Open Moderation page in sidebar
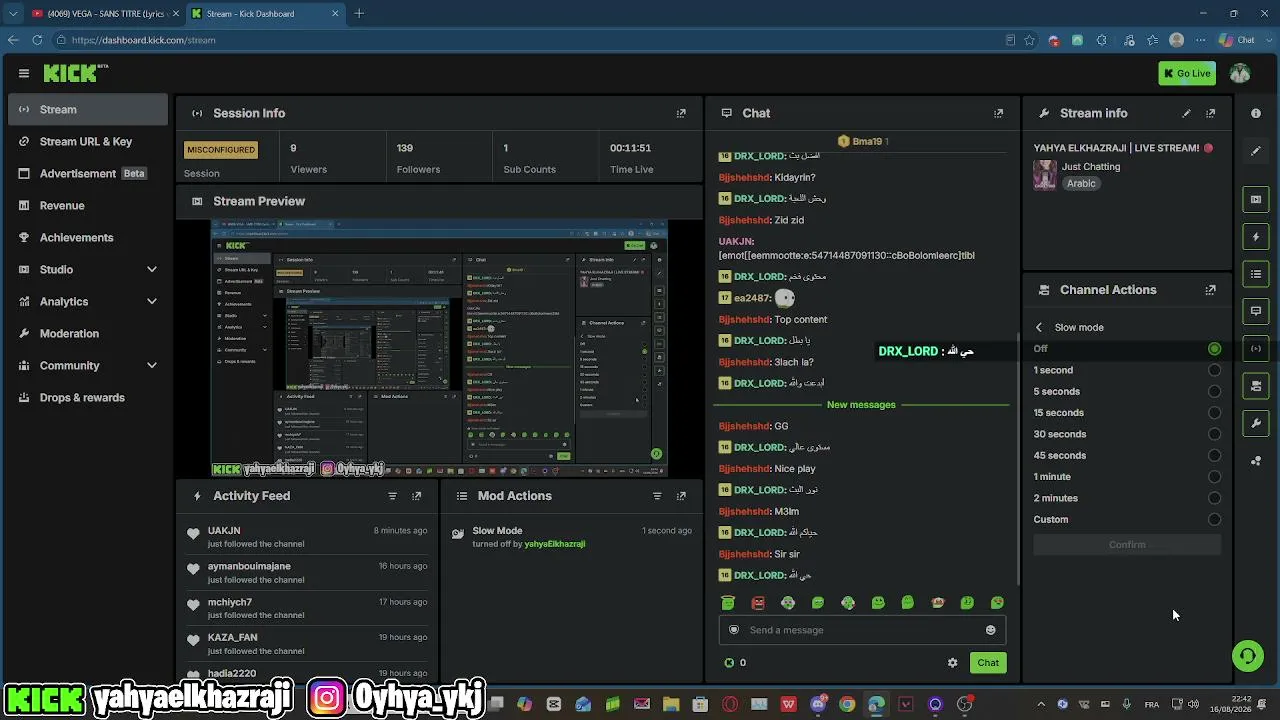1280x720 pixels. (x=88, y=333)
